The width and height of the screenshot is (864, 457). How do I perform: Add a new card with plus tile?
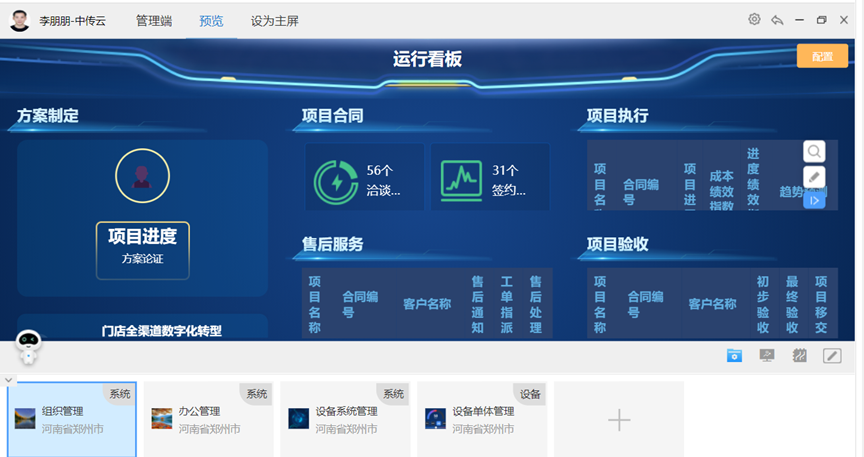(619, 420)
